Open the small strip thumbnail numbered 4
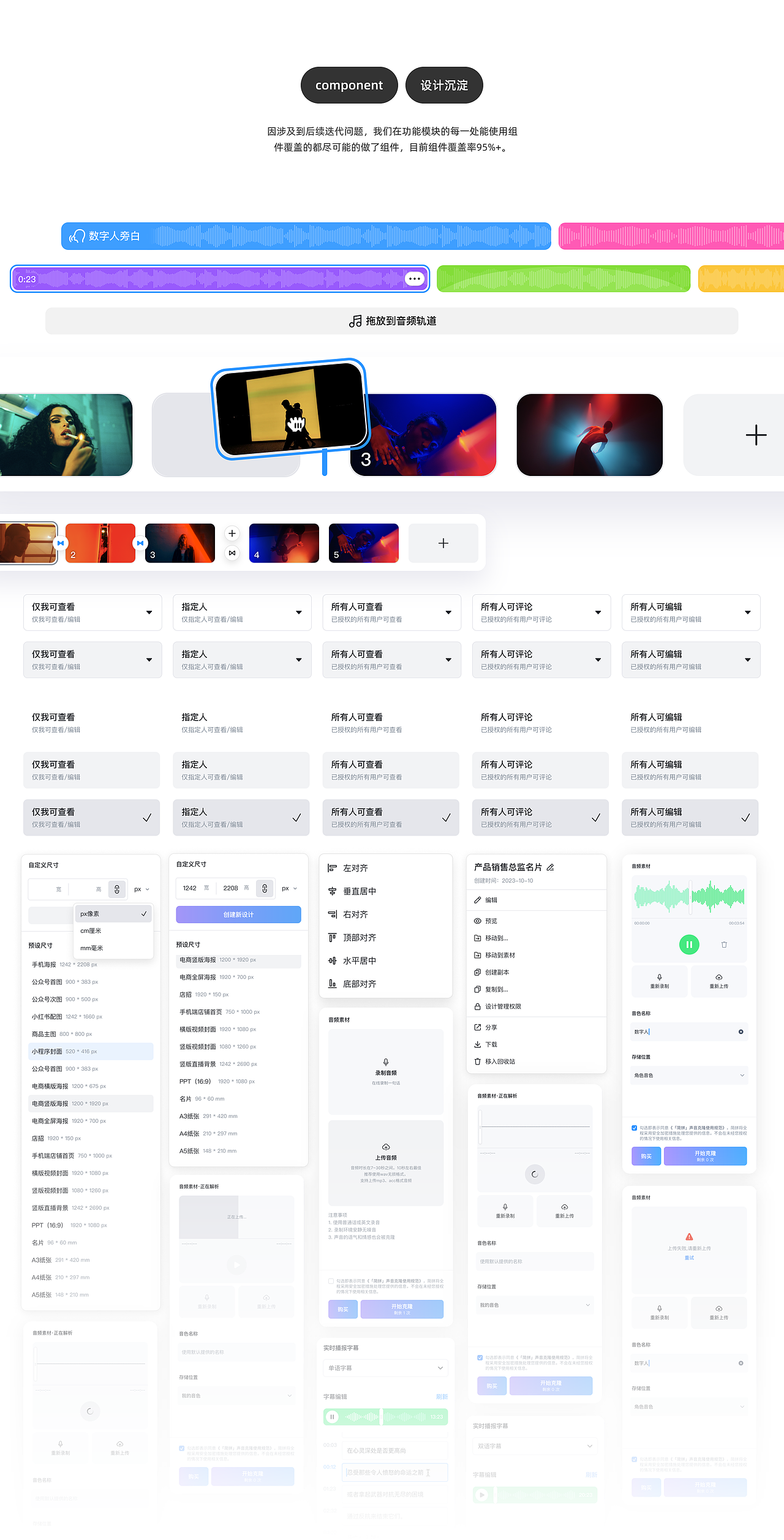 pos(284,543)
